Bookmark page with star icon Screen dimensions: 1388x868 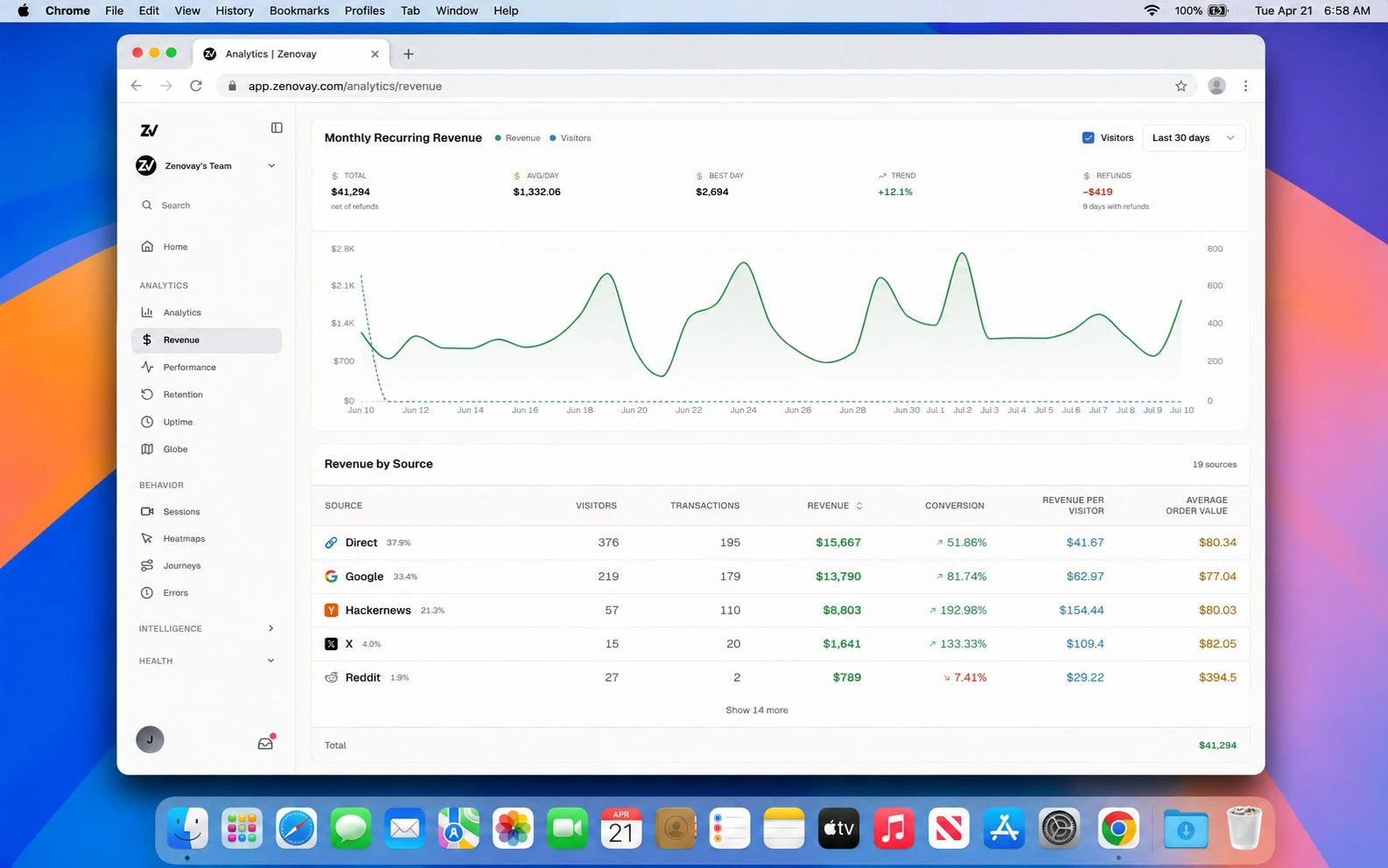[1181, 86]
